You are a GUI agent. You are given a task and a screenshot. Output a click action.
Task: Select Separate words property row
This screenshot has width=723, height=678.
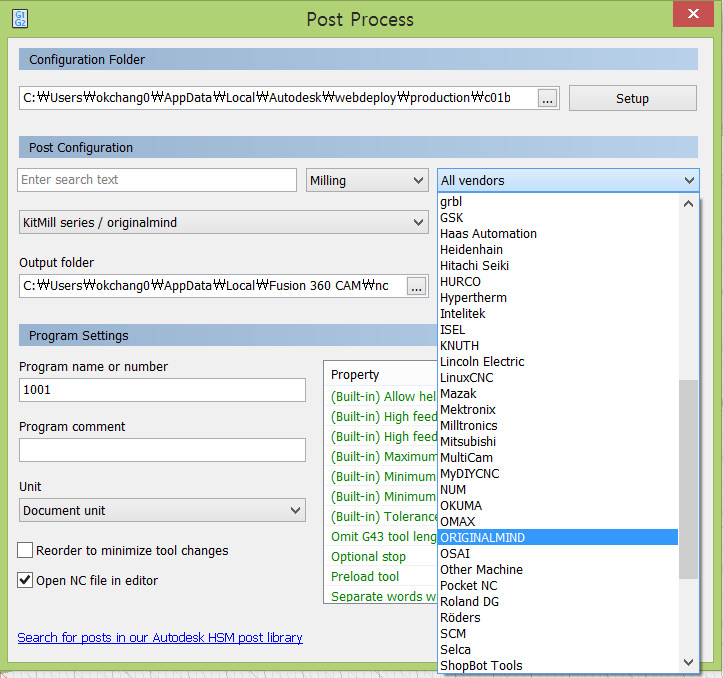point(381,595)
